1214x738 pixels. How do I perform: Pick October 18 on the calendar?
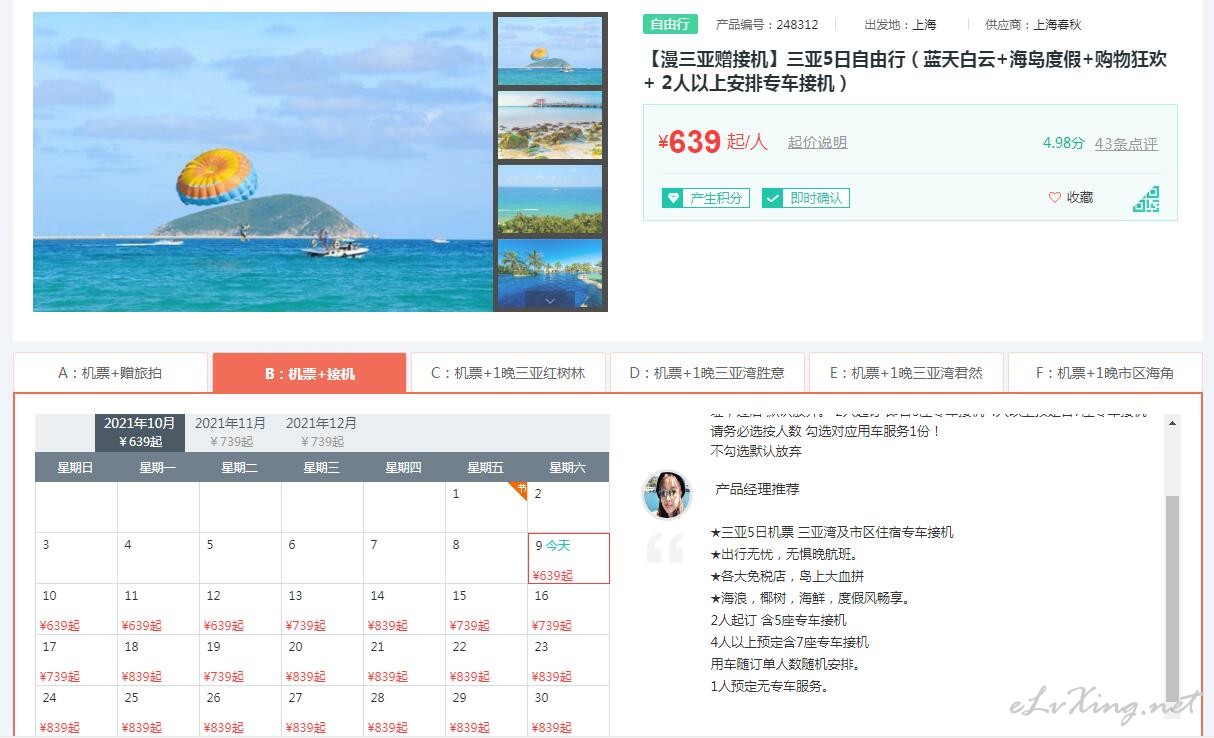click(158, 660)
